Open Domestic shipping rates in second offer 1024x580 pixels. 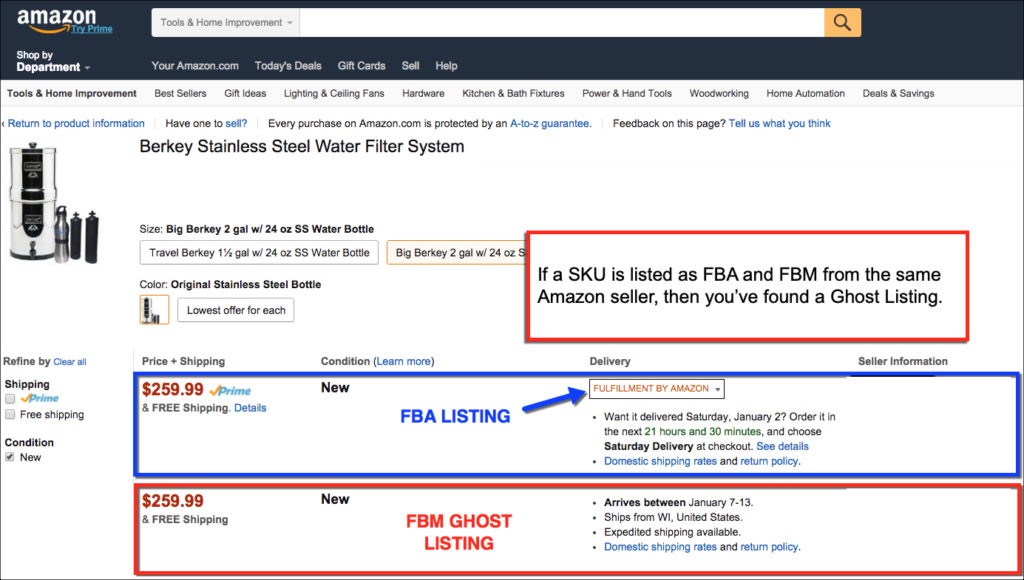660,547
